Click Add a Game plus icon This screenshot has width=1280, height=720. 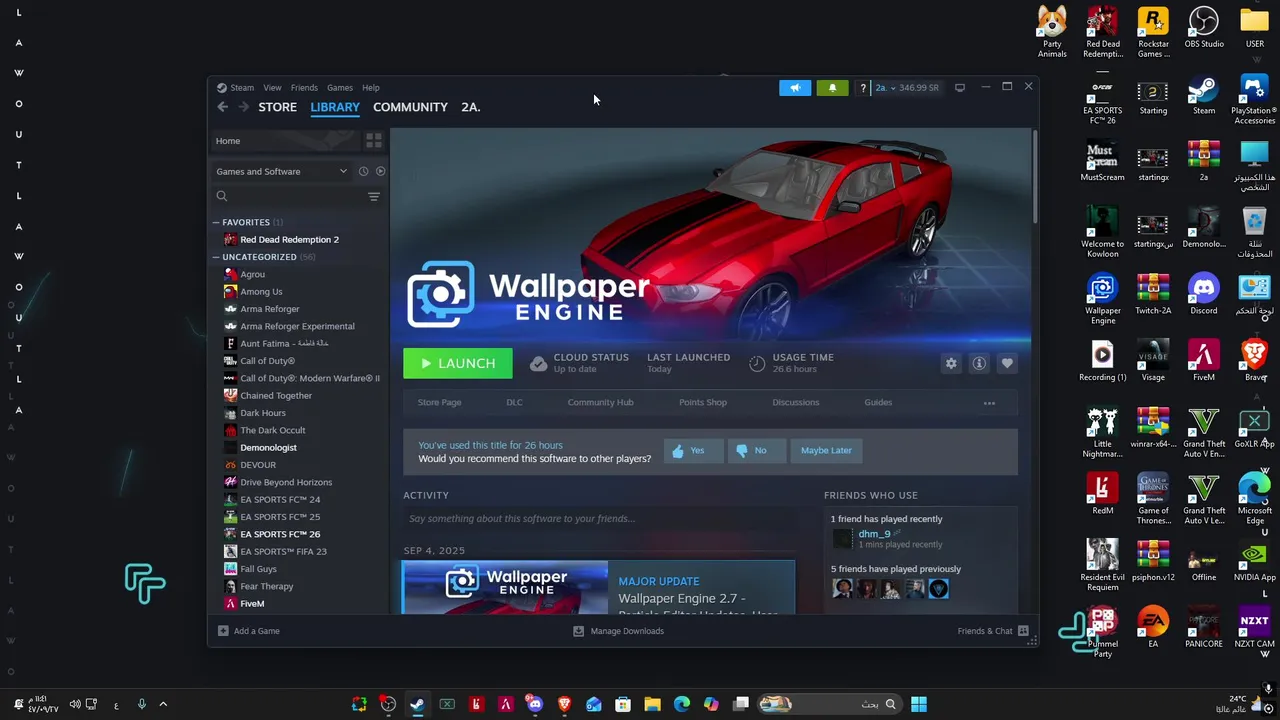(x=223, y=631)
